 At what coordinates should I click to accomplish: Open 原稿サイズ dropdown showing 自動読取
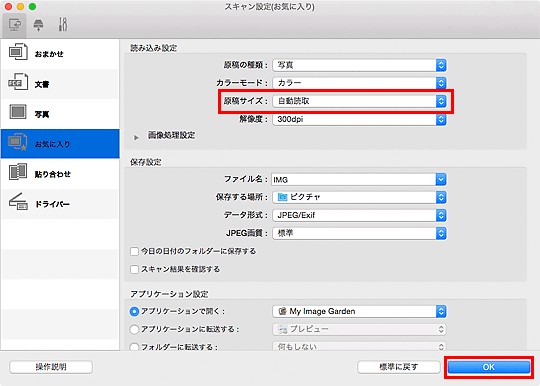[360, 101]
